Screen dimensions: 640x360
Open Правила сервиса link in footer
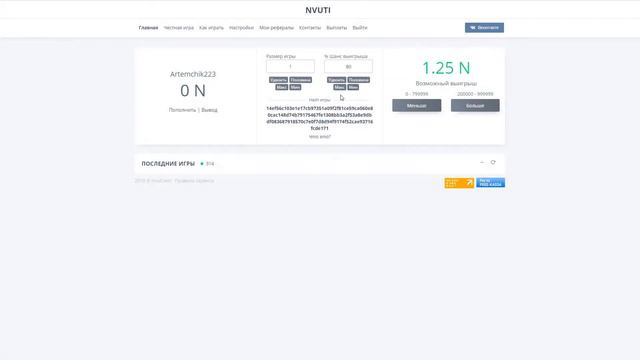194,180
